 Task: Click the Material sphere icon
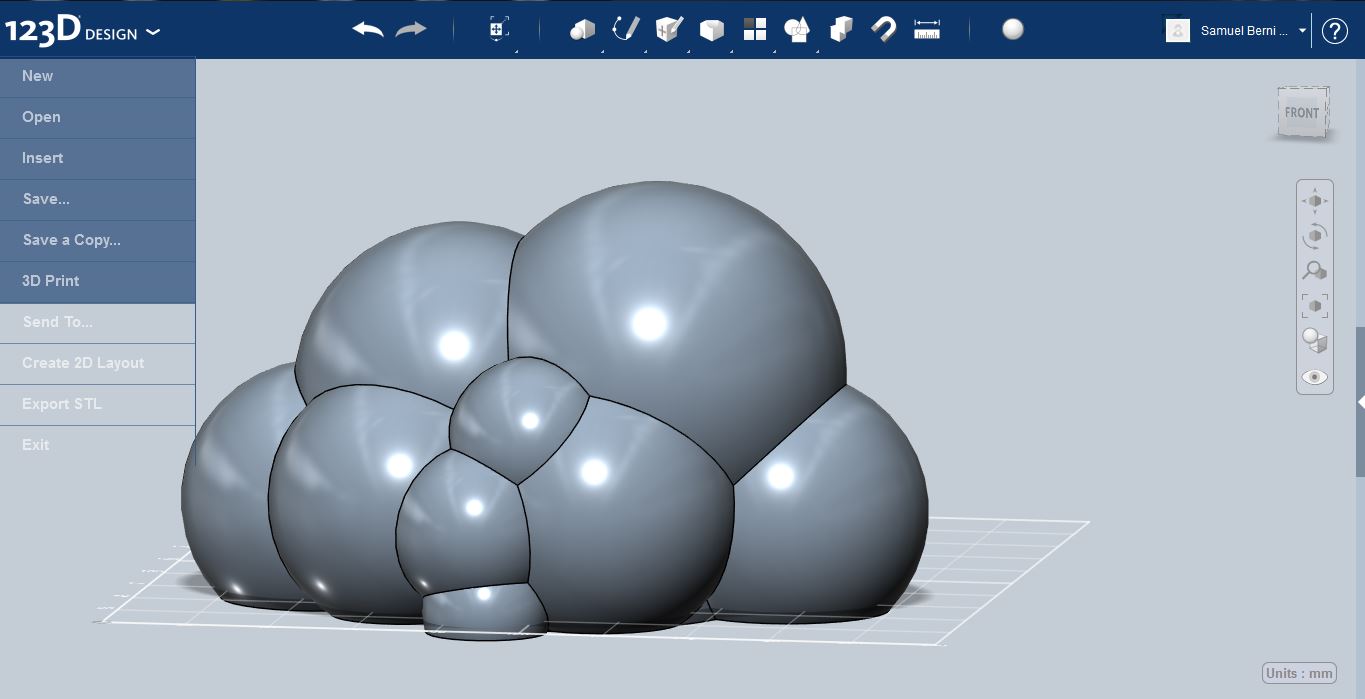pos(1012,29)
